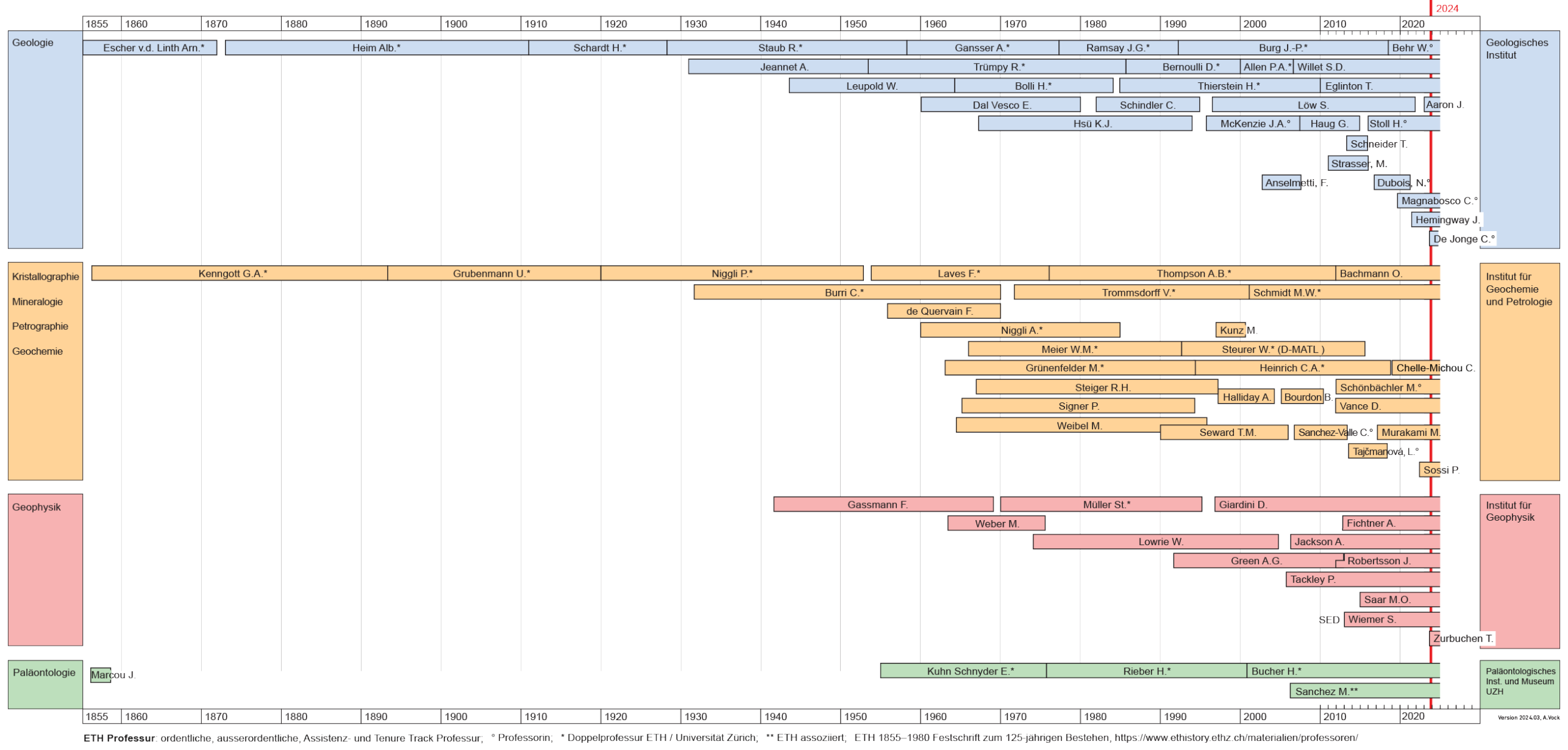Click the Institut für Geophysik box

(1519, 571)
